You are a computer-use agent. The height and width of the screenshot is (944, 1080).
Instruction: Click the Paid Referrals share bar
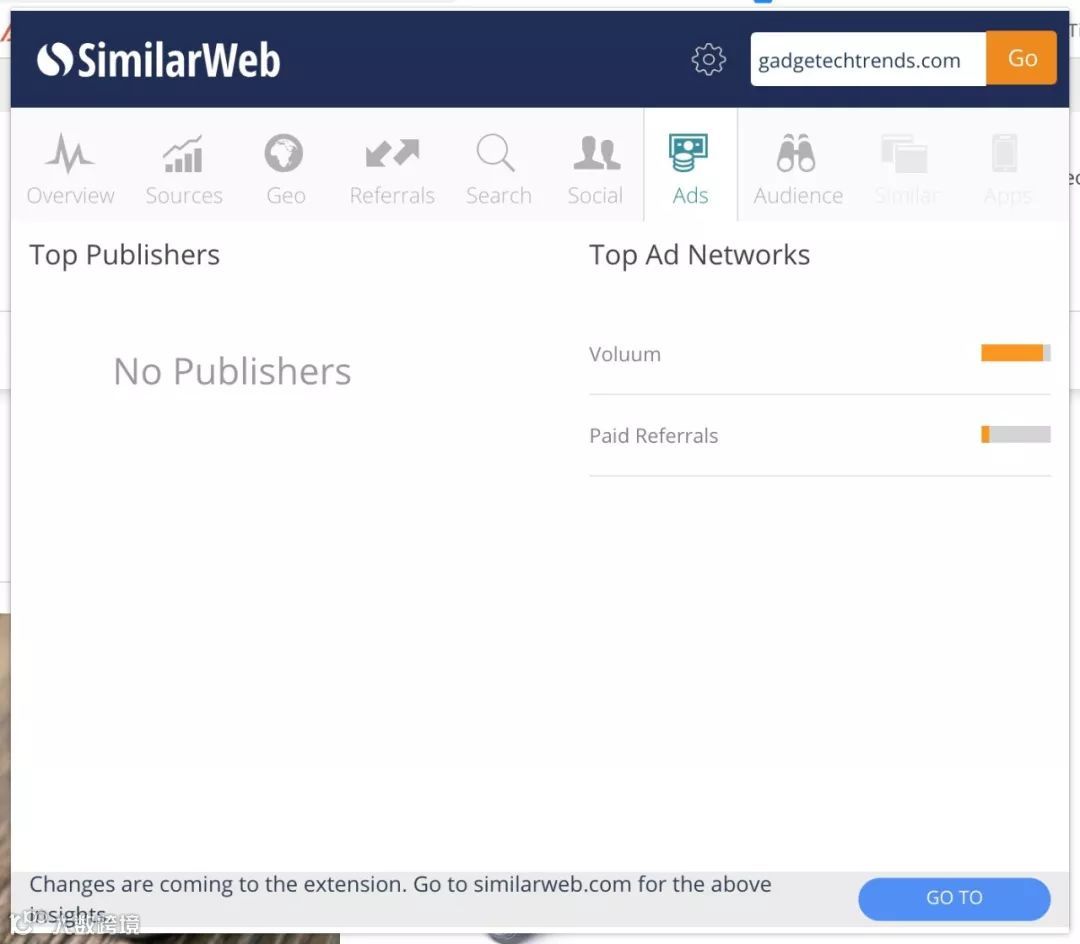1015,434
